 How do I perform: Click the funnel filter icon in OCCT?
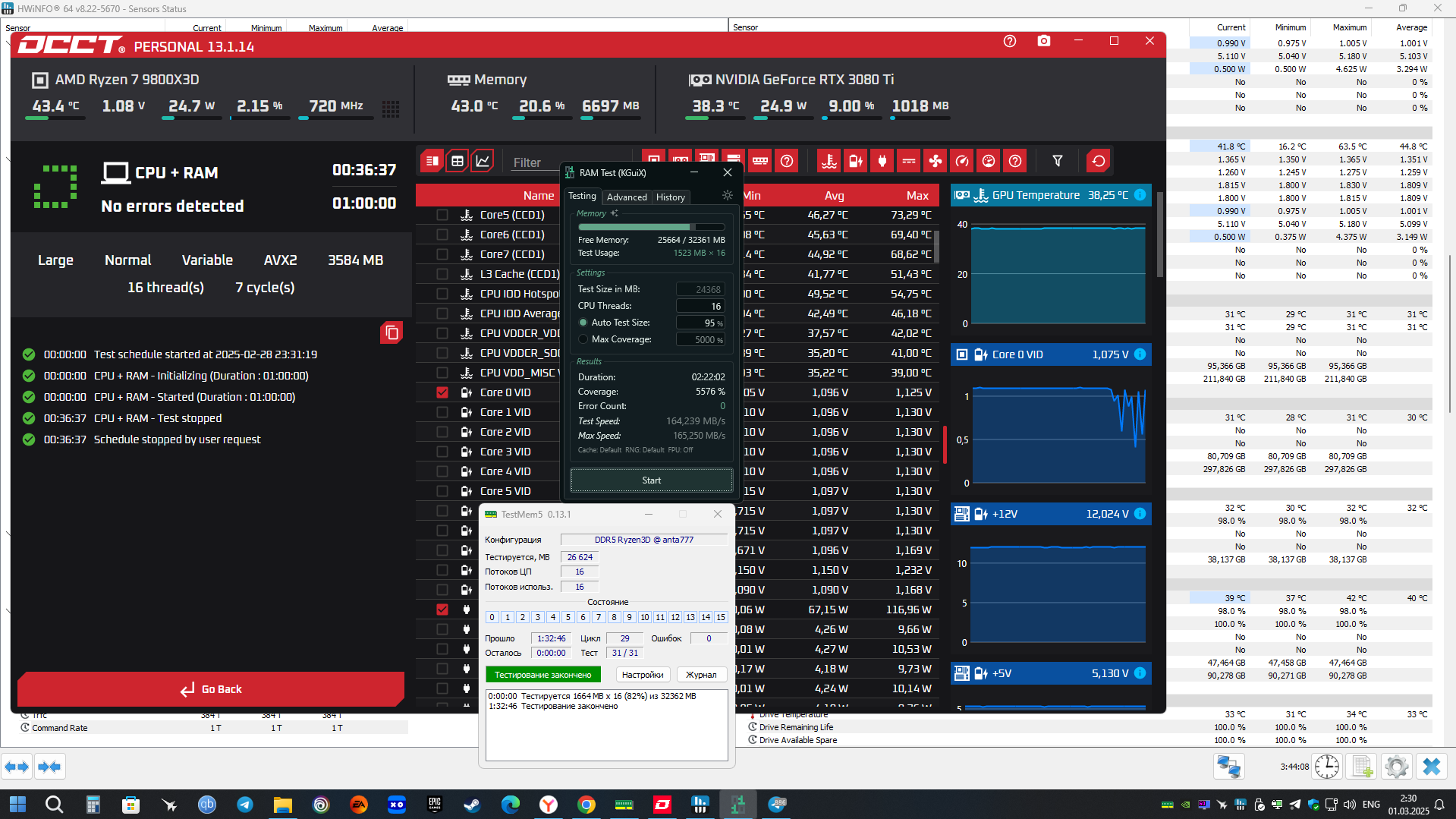(1058, 161)
